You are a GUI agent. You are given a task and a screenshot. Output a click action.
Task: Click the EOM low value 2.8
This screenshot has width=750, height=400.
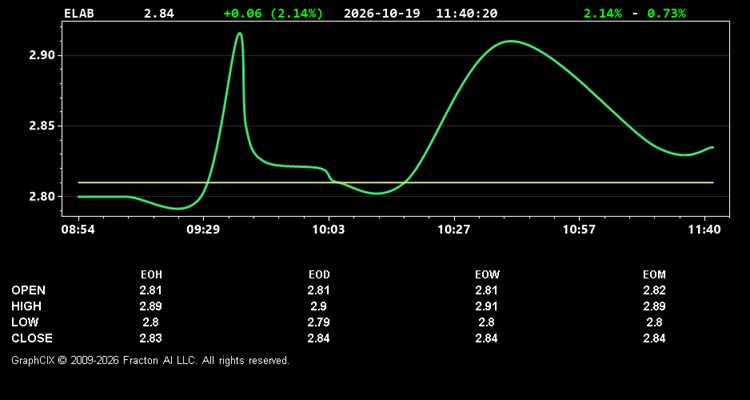pyautogui.click(x=654, y=322)
